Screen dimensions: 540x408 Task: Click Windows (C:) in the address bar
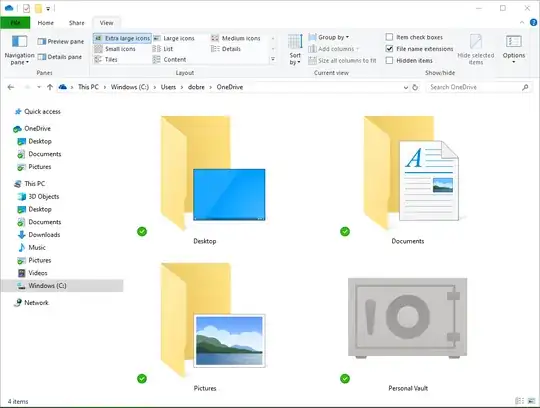coord(130,87)
